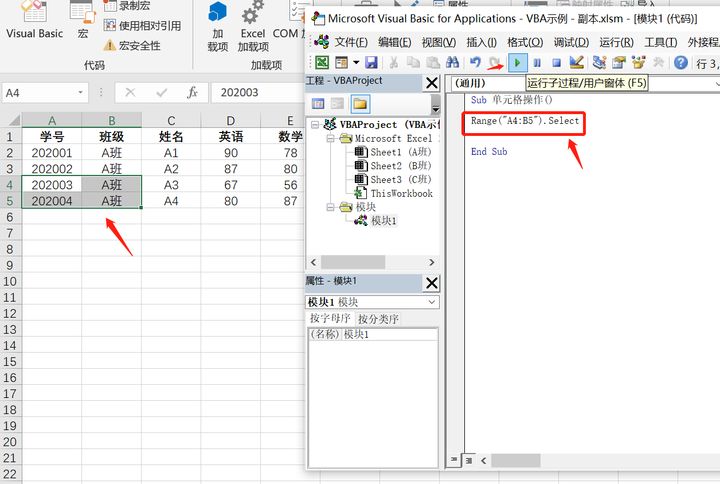Viewport: 720px width, 484px height.
Task: Click the Copy icon in VBA toolbar
Action: point(413,62)
